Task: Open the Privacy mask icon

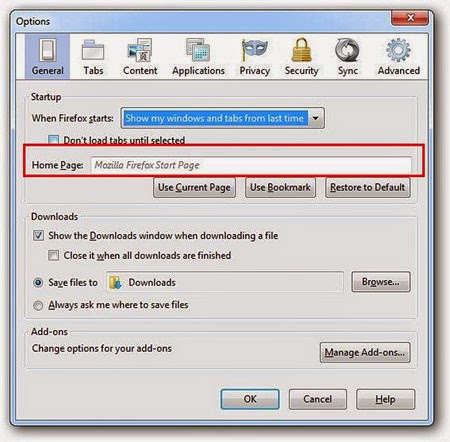Action: 255,50
